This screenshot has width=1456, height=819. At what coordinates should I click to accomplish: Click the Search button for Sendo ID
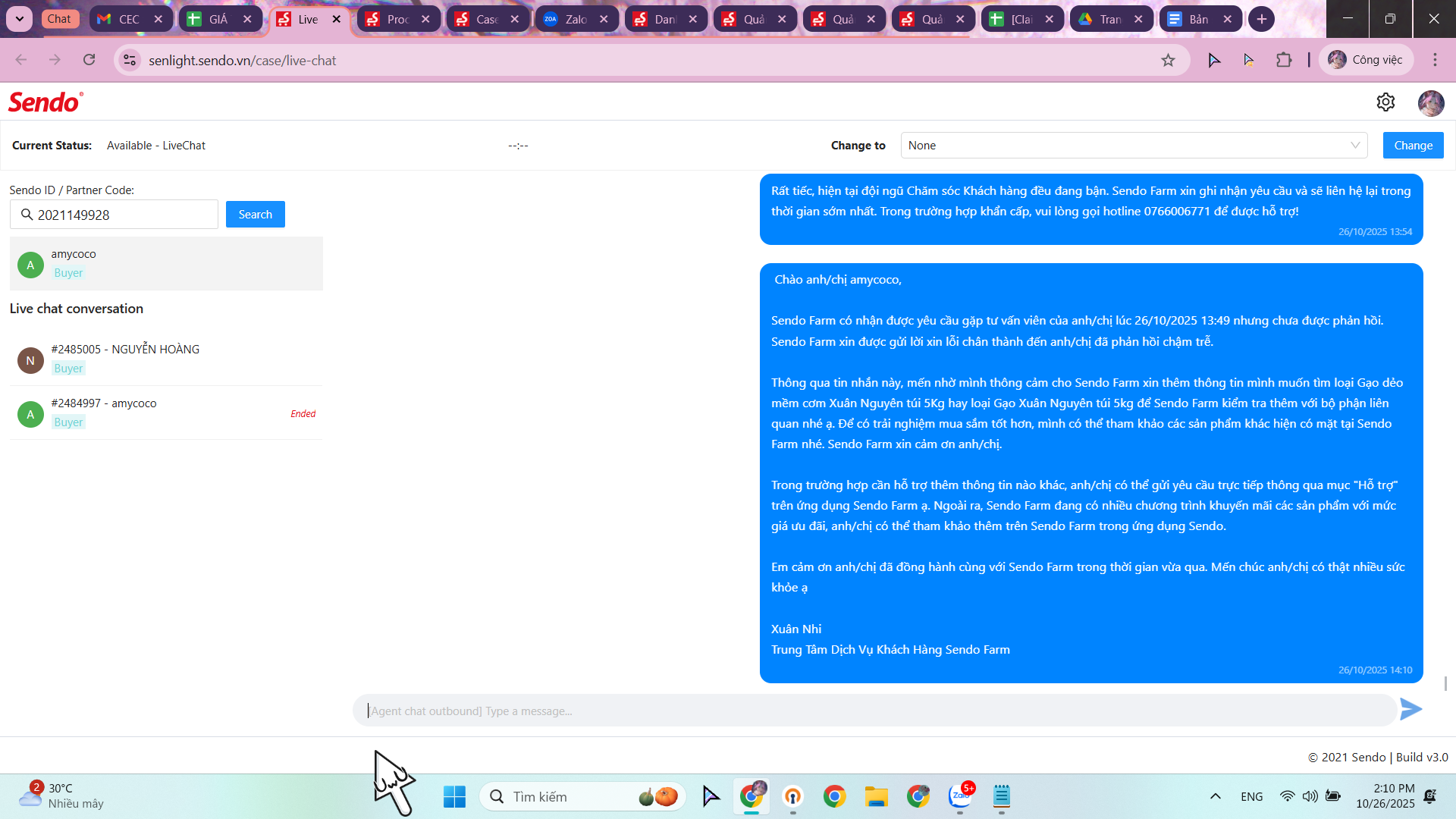[255, 215]
